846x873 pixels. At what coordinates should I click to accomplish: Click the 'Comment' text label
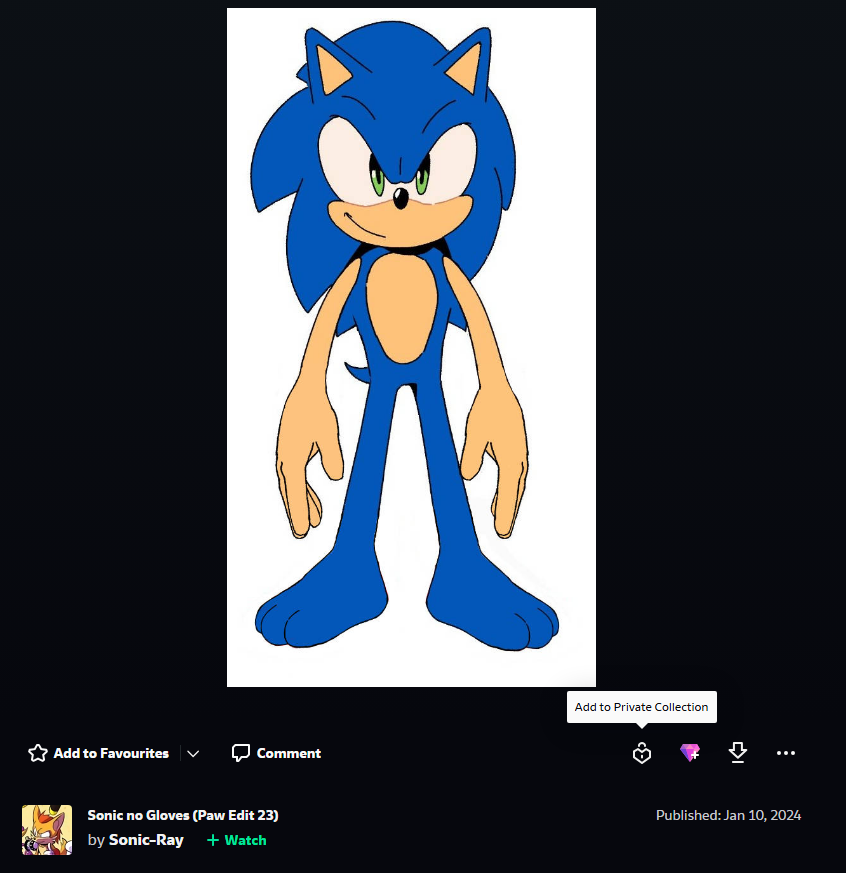[x=288, y=753]
